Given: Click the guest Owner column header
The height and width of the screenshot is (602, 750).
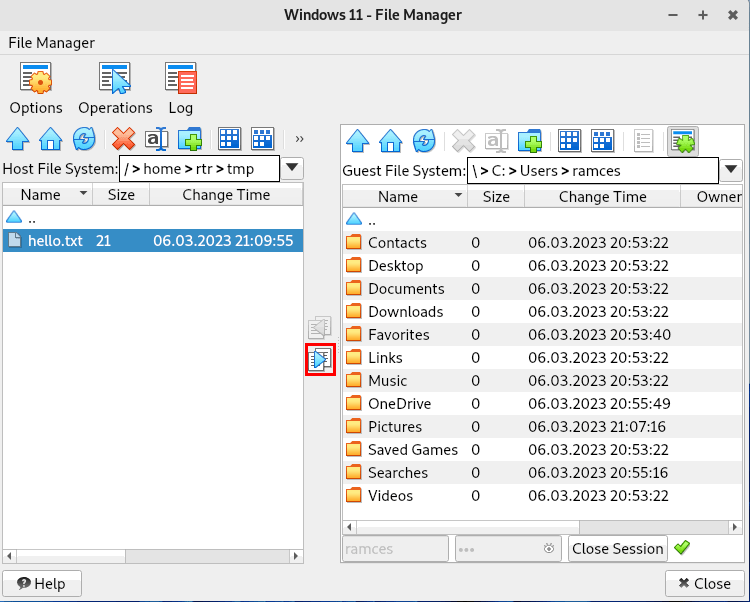Looking at the screenshot, I should coord(712,197).
